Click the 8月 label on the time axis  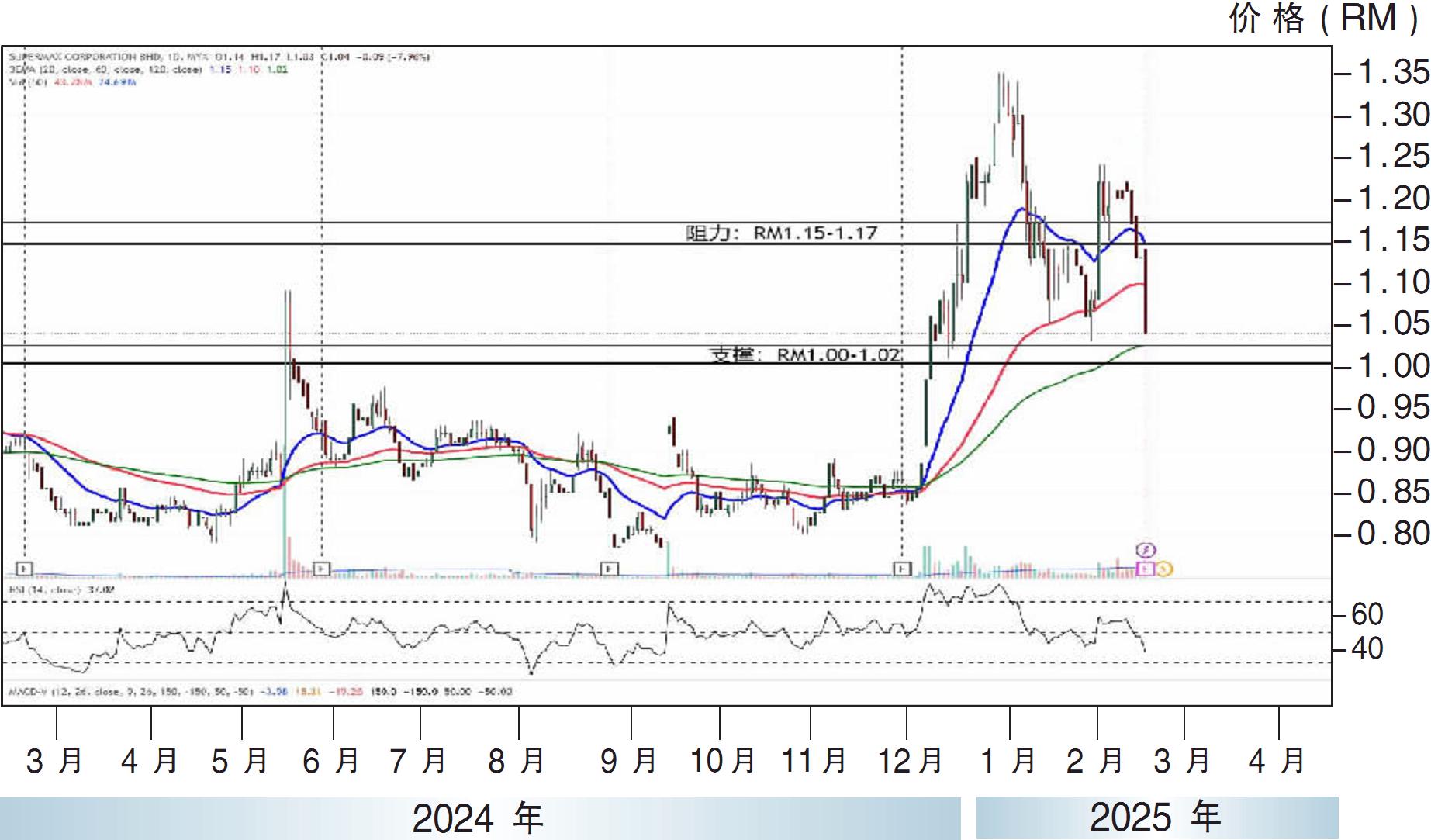(517, 762)
